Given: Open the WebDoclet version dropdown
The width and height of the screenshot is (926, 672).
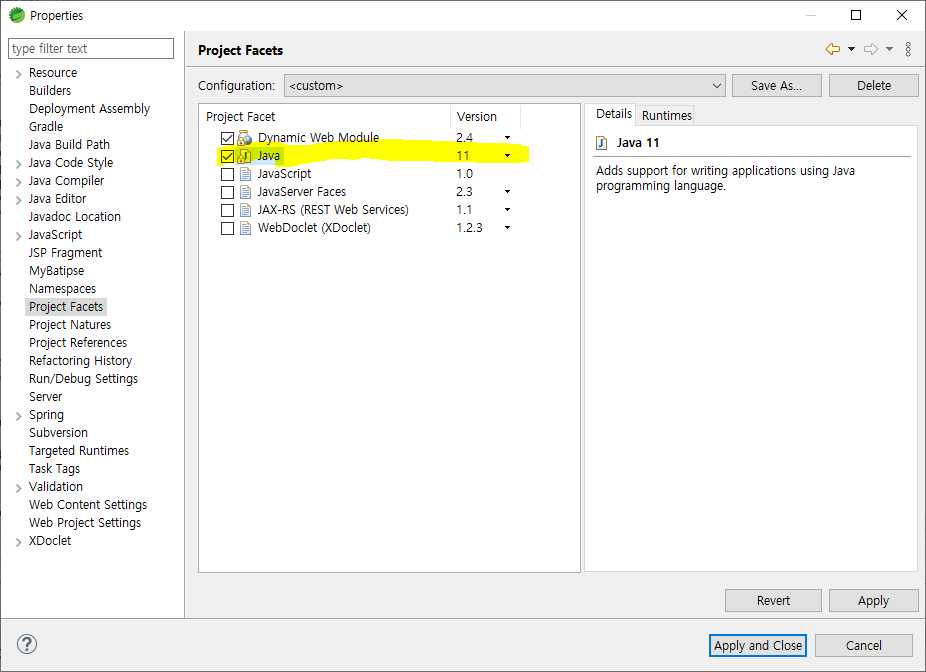Looking at the screenshot, I should pyautogui.click(x=507, y=228).
